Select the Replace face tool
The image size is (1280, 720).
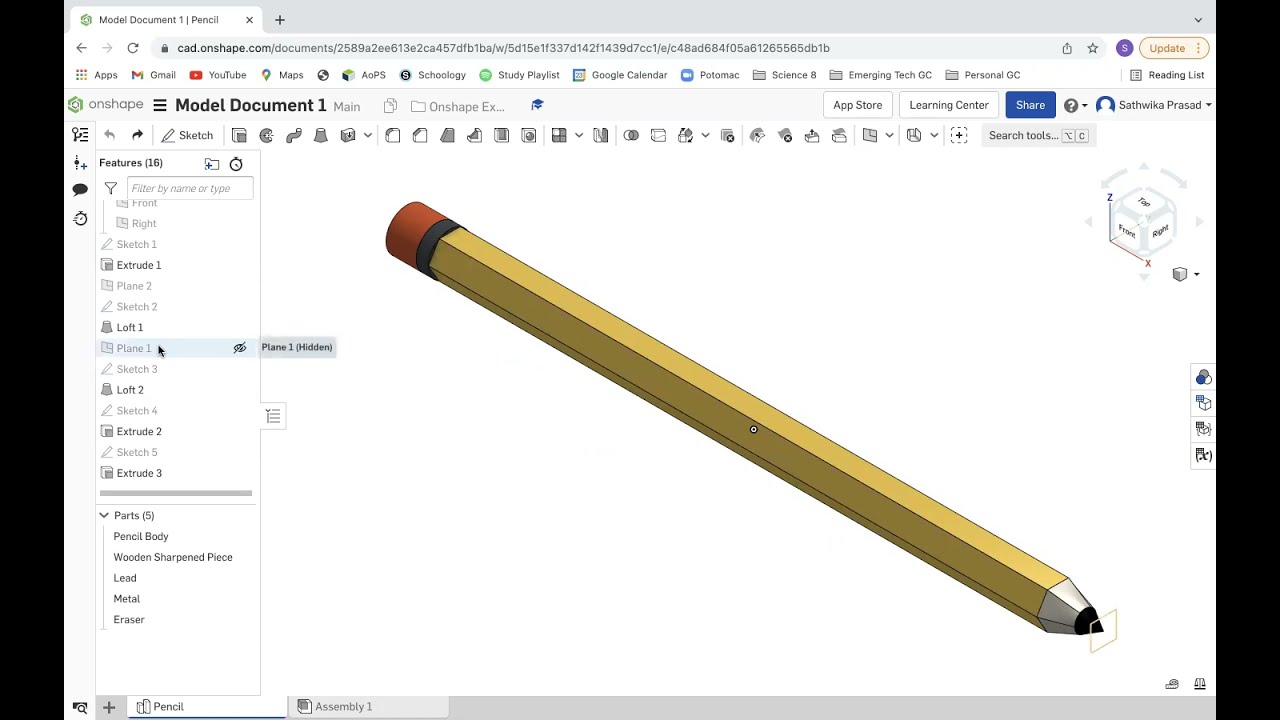pyautogui.click(x=839, y=135)
